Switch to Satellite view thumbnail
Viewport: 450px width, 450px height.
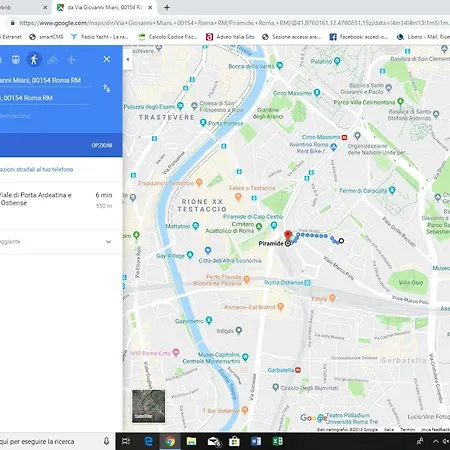(149, 406)
